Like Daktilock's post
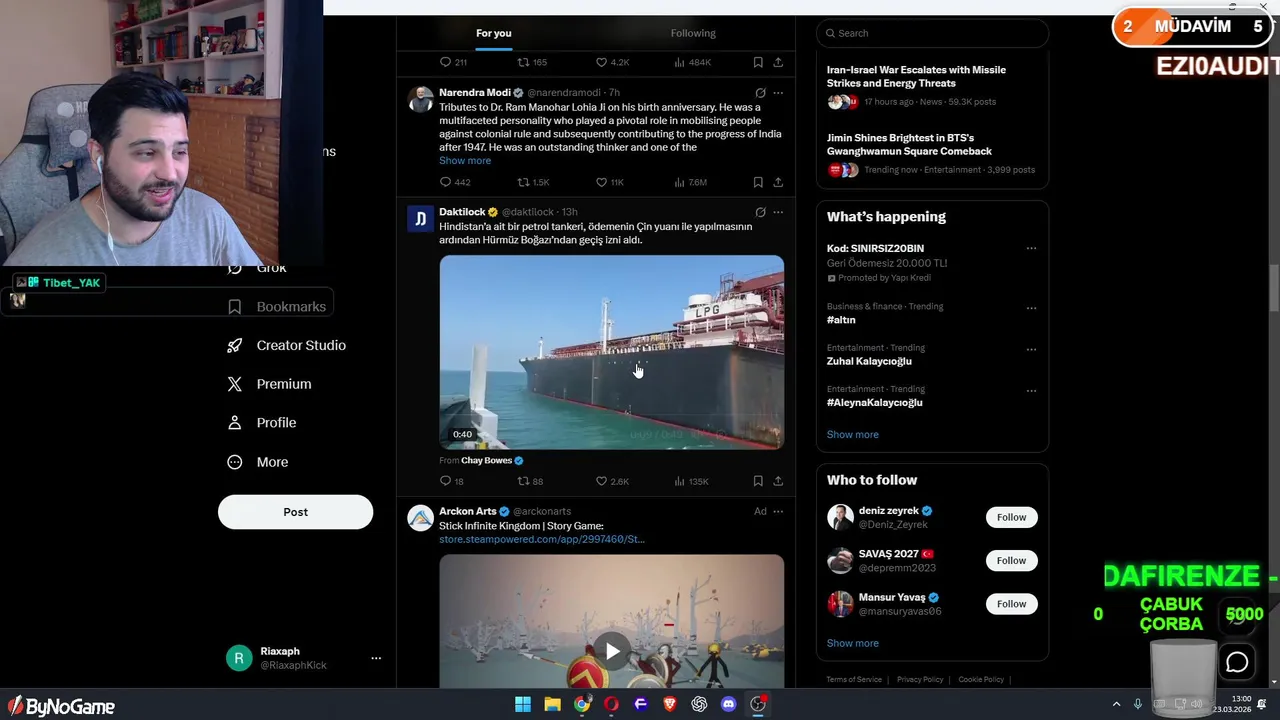The image size is (1280, 720). (612, 481)
